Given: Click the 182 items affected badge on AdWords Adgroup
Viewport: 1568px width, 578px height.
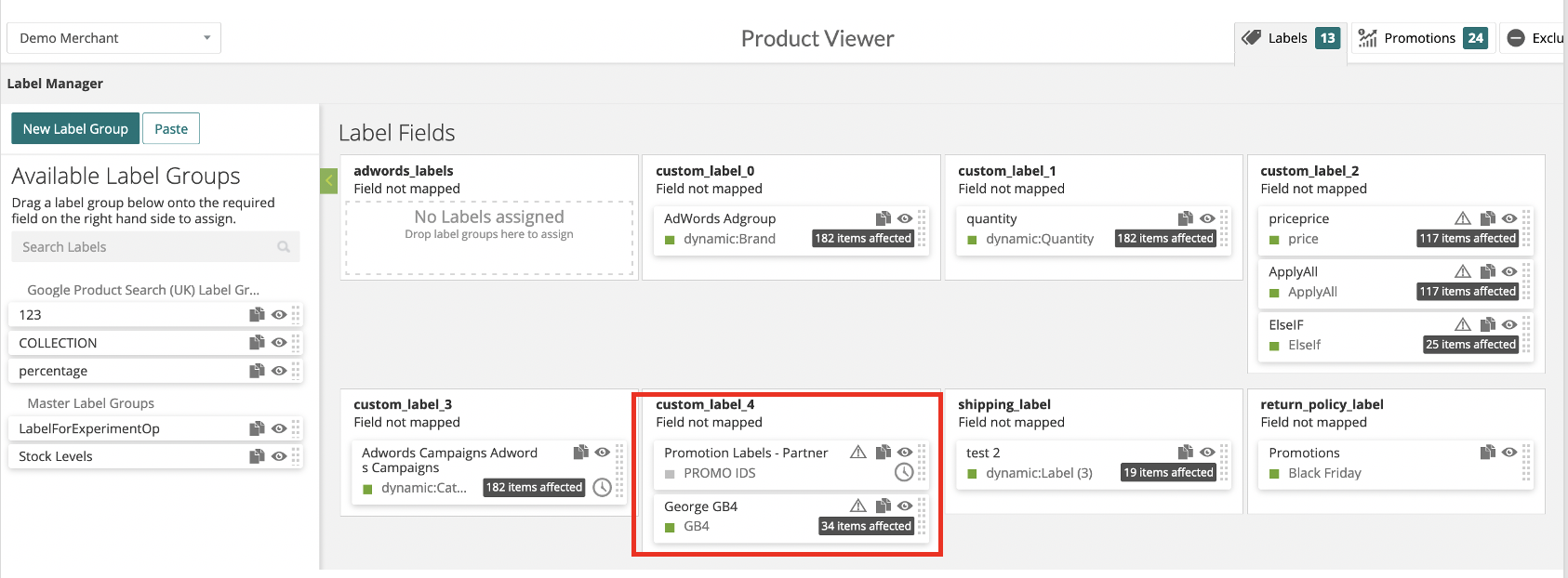Looking at the screenshot, I should click(863, 239).
